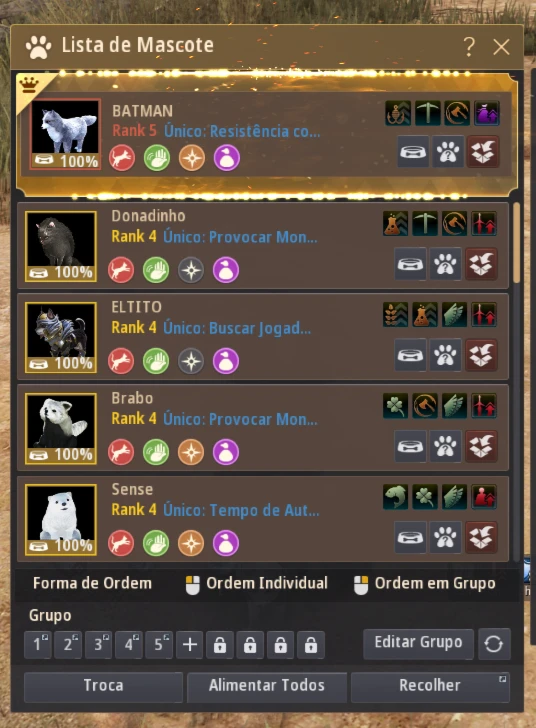Add a new group with plus button
This screenshot has height=728, width=536.
point(190,644)
